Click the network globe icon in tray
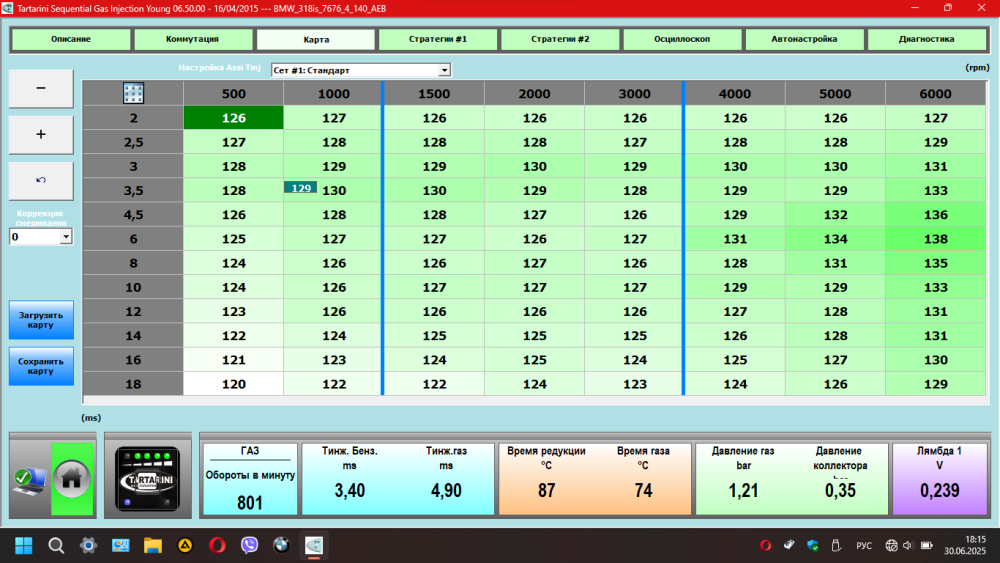1000x563 pixels. point(891,545)
